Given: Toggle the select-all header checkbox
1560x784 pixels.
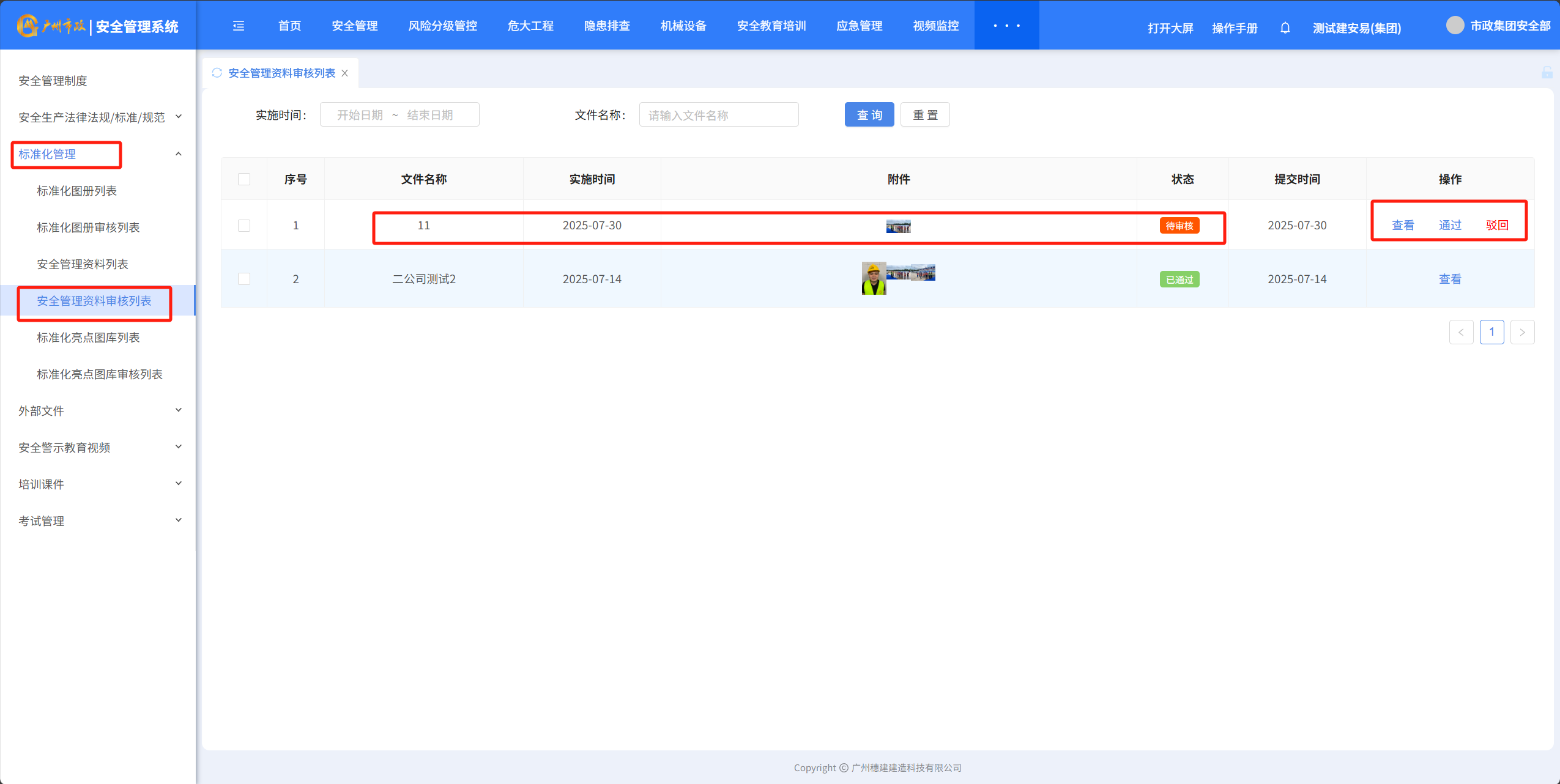Looking at the screenshot, I should coord(244,179).
